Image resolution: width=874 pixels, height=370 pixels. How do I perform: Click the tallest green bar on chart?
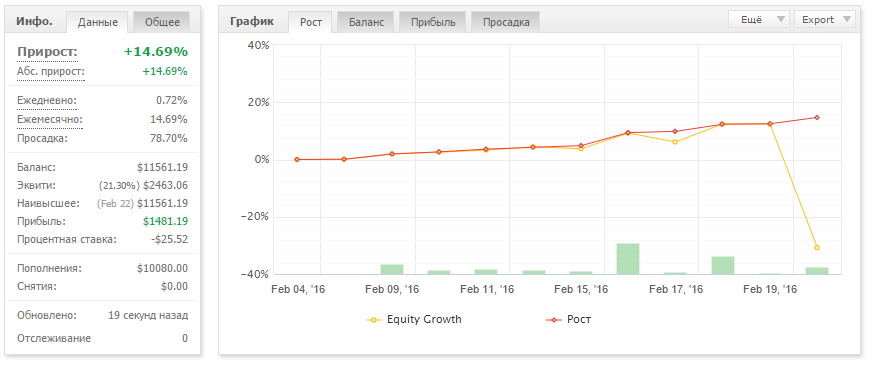coord(628,259)
